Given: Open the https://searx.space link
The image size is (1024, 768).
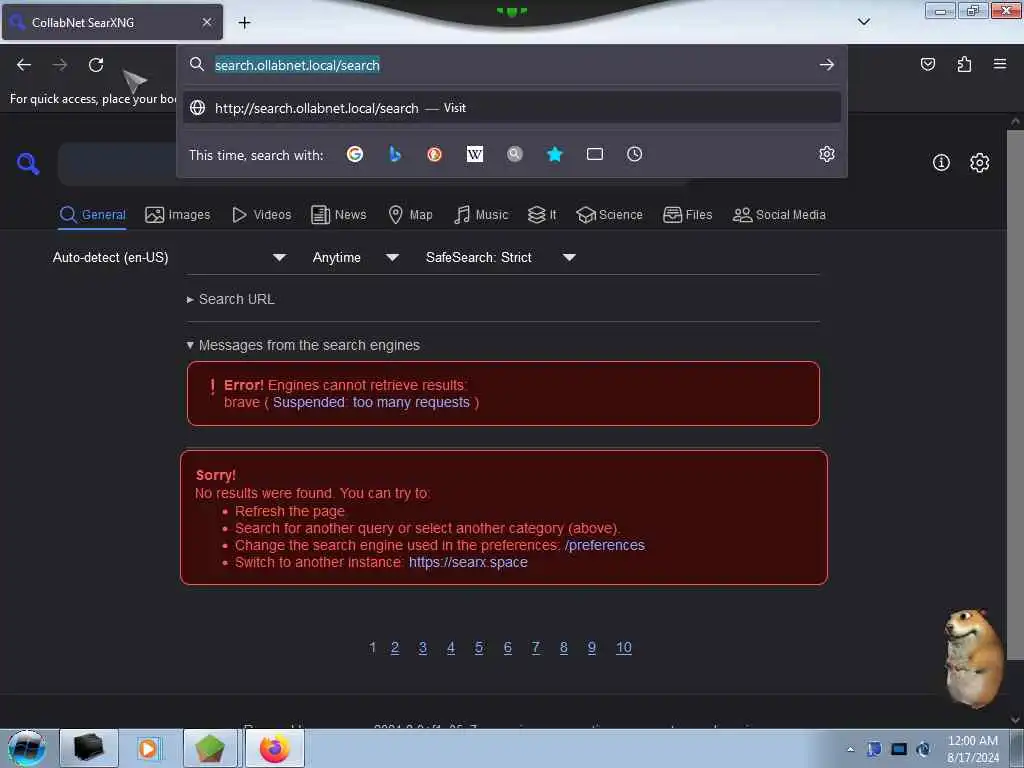Looking at the screenshot, I should (468, 562).
